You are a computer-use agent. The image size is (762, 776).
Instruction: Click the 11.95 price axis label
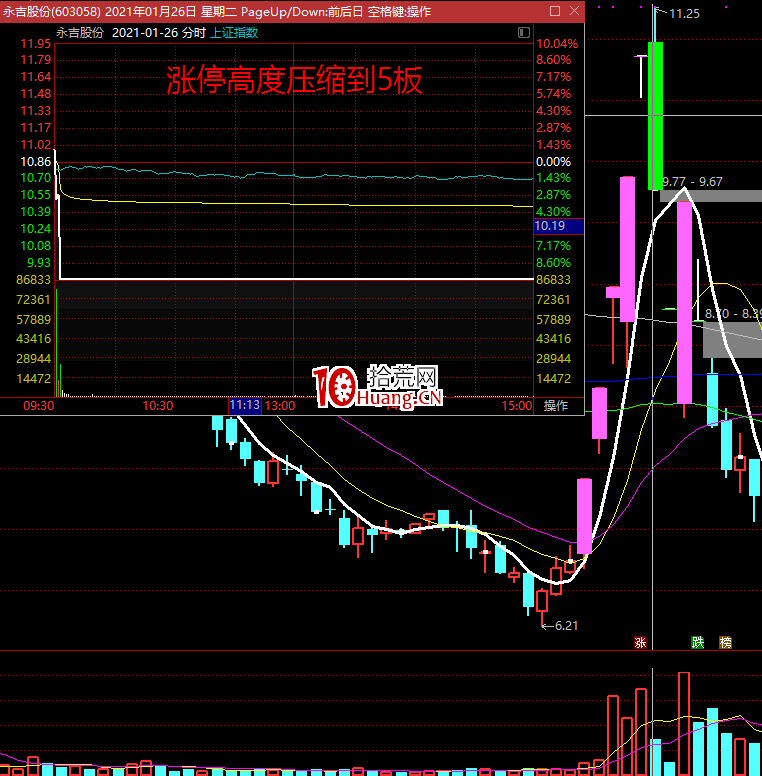tap(36, 44)
